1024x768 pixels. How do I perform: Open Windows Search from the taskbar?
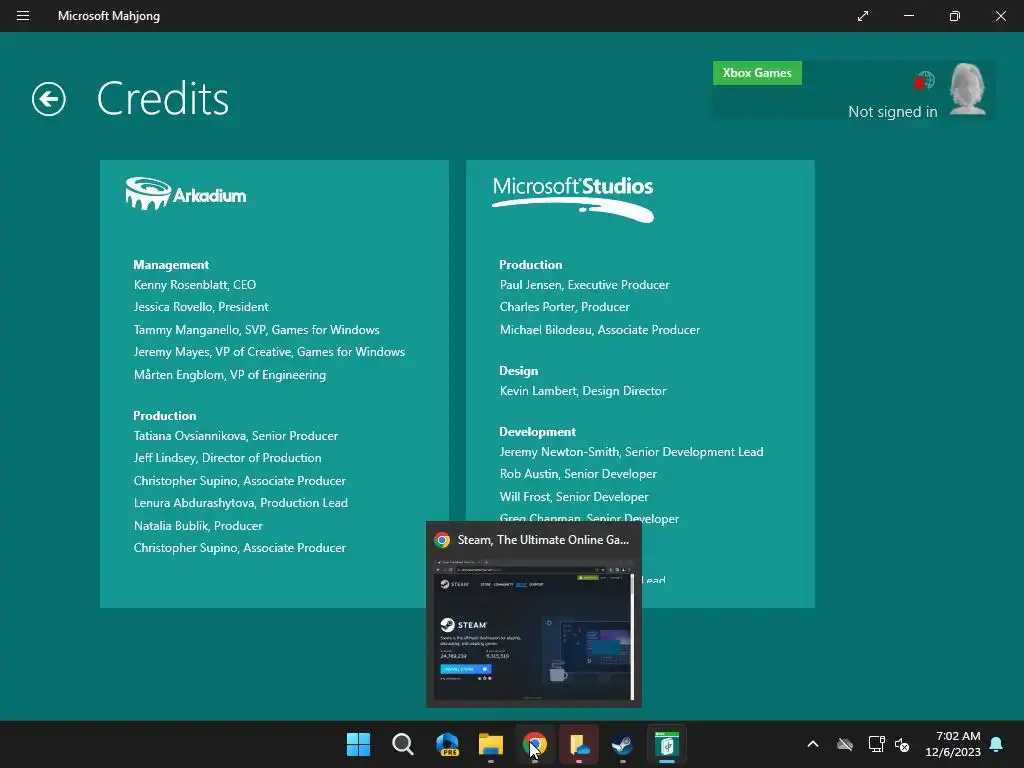(x=403, y=744)
